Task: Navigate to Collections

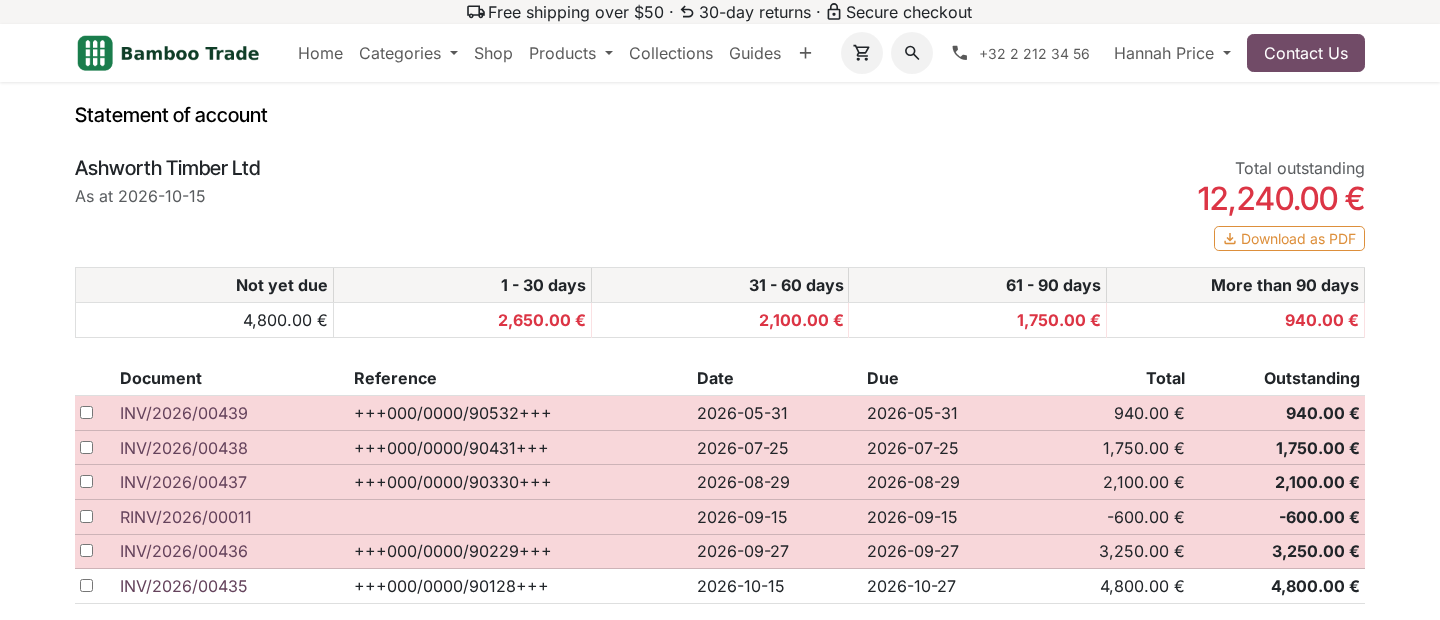Action: pos(671,53)
